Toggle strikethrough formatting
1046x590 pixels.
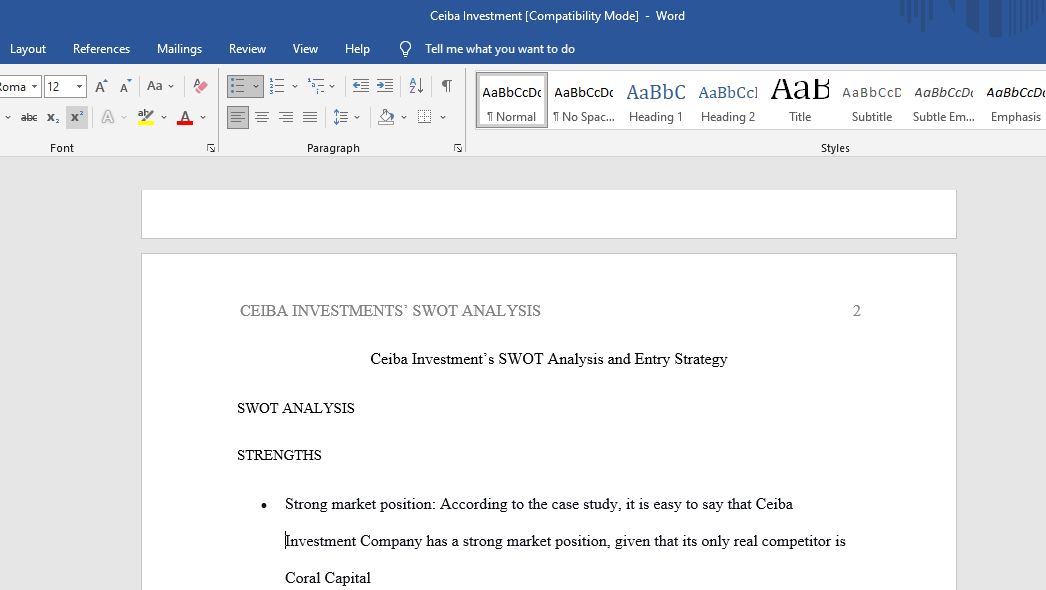29,117
